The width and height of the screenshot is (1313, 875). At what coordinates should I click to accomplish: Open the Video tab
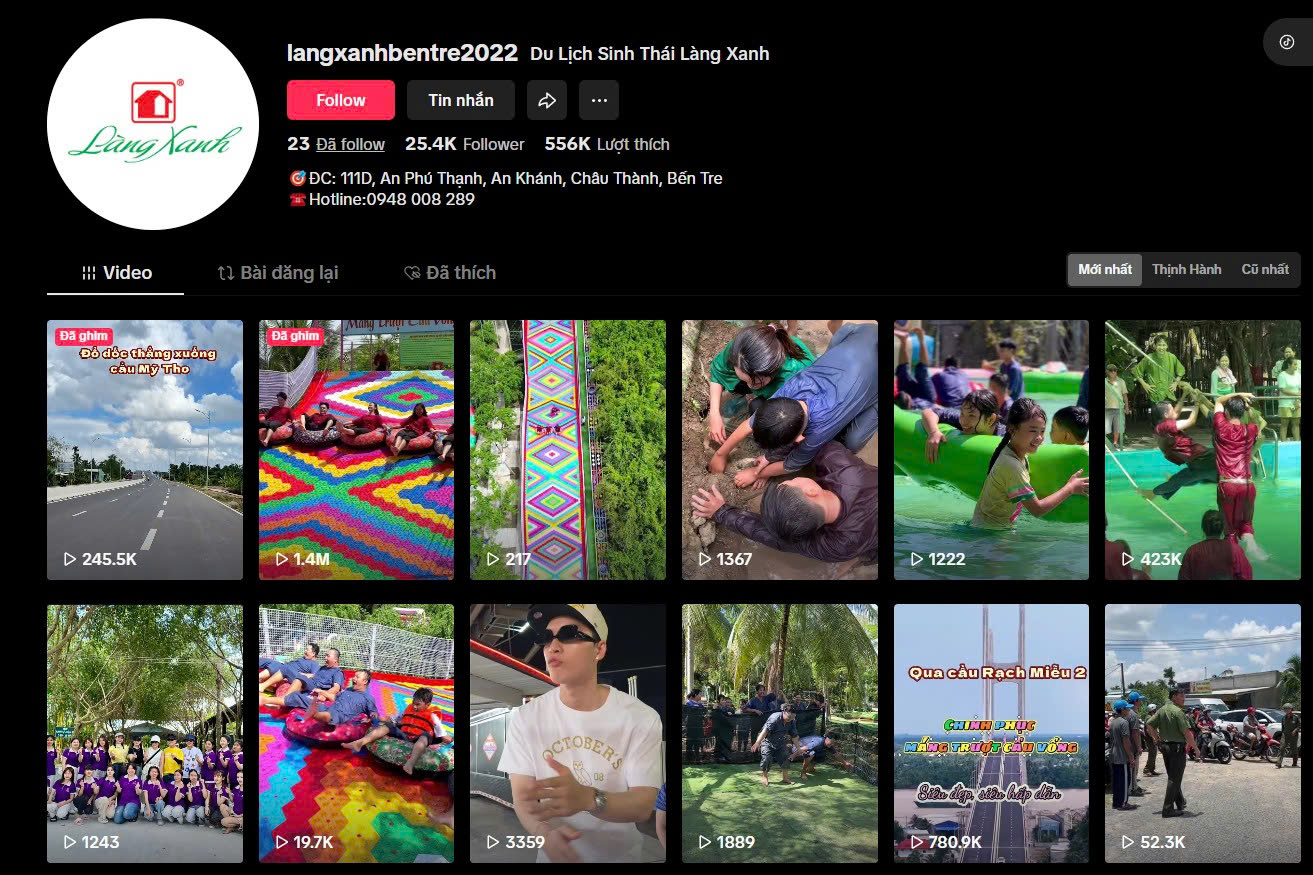coord(116,273)
